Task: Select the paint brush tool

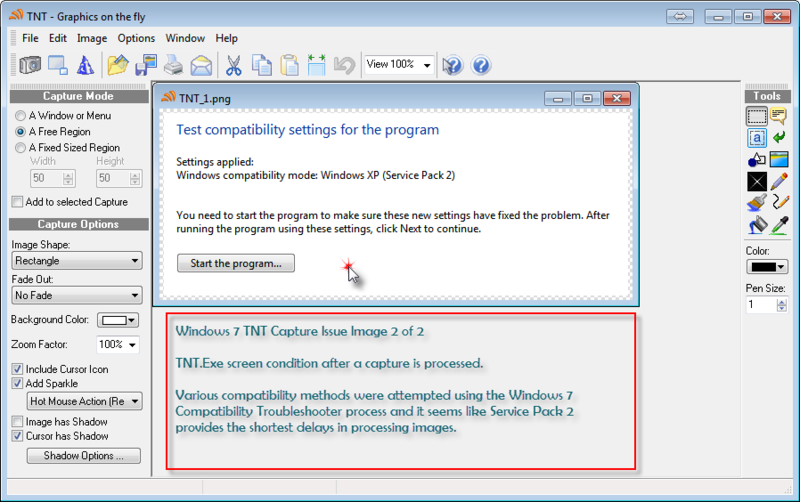Action: pyautogui.click(x=757, y=203)
